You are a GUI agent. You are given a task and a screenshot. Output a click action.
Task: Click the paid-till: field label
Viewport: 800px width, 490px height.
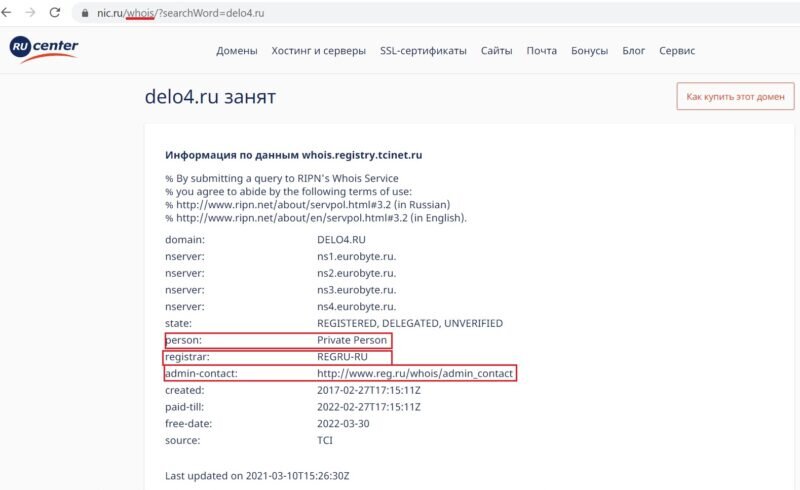click(x=184, y=407)
